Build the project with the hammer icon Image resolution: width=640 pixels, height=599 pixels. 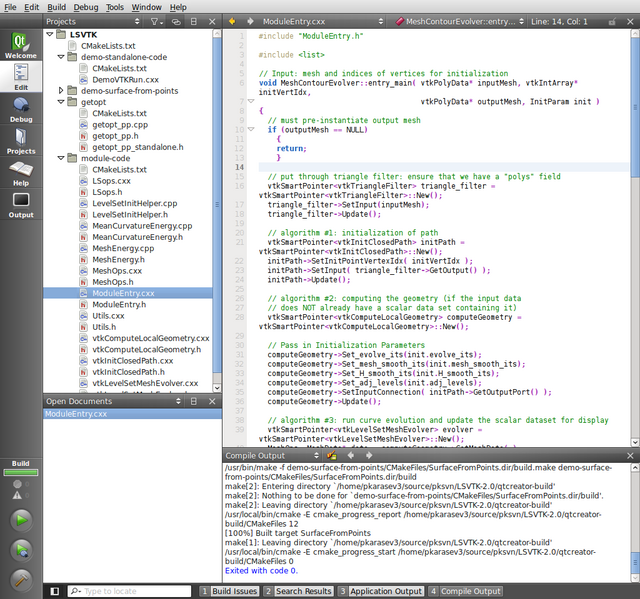point(20,579)
